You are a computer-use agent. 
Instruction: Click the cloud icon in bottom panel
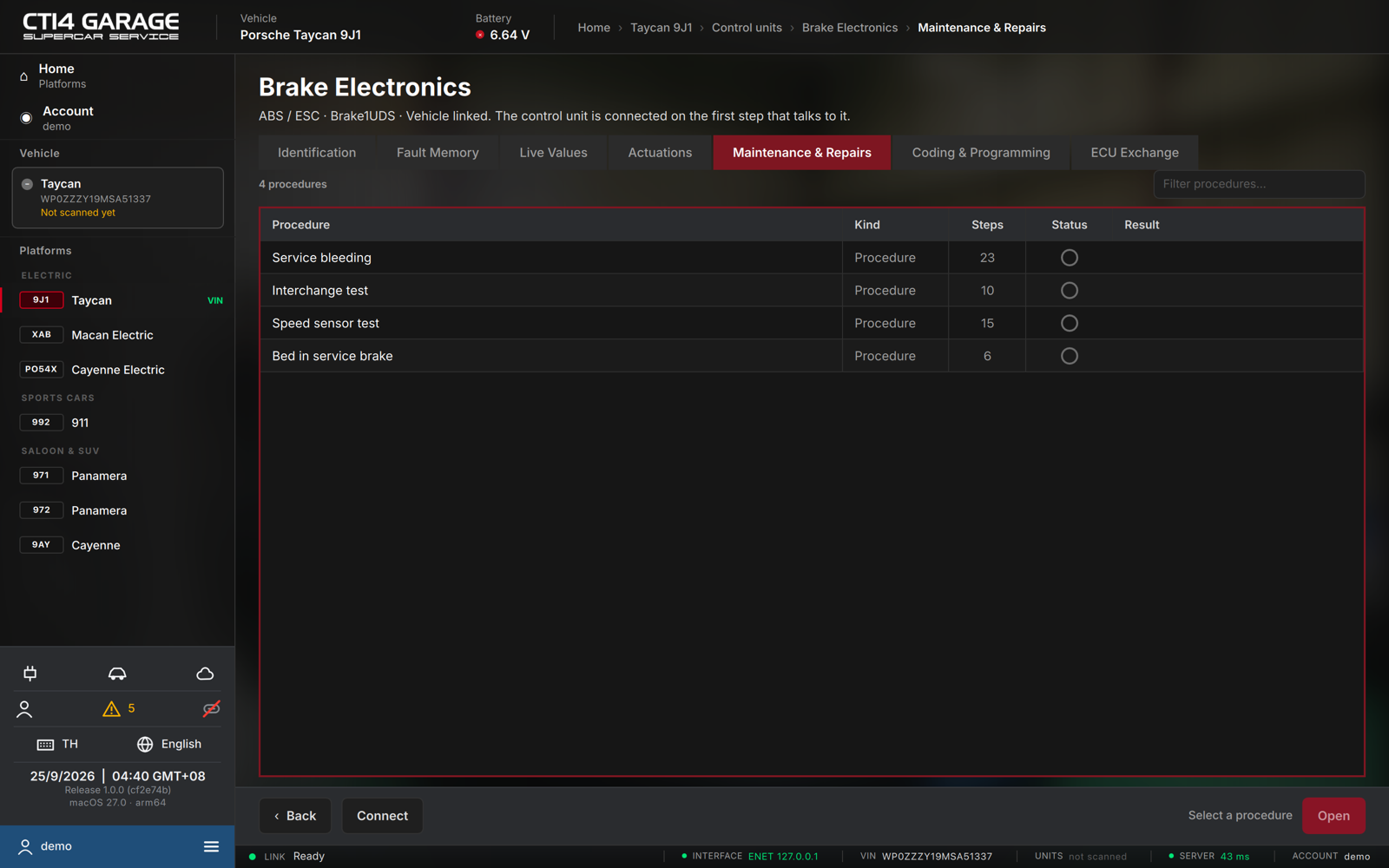click(x=205, y=674)
